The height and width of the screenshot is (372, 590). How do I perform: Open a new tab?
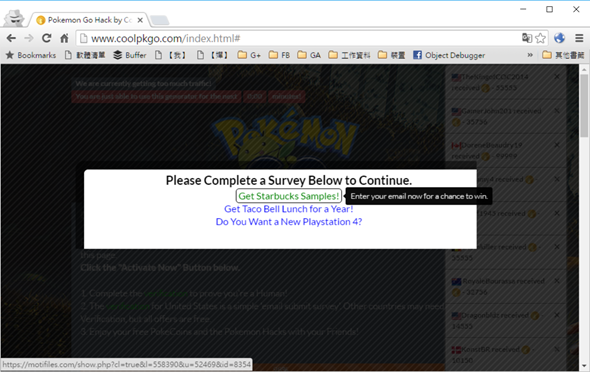160,20
